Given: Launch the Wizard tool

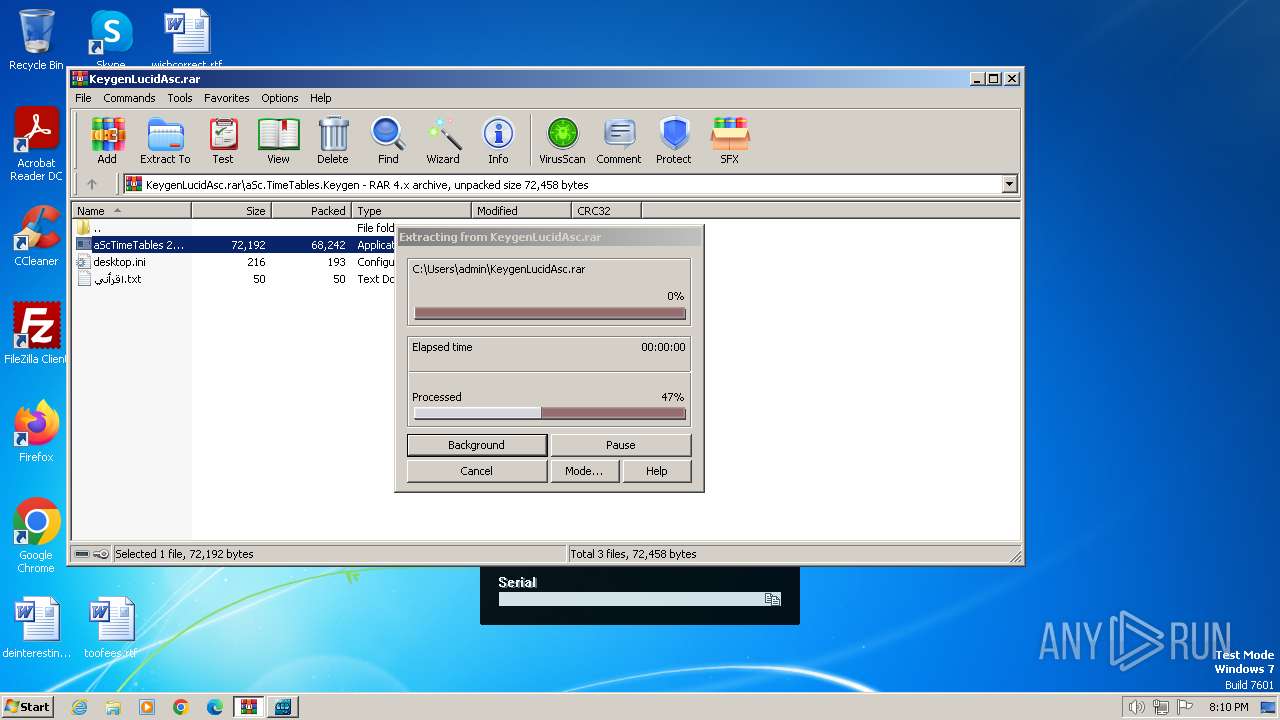Looking at the screenshot, I should [x=443, y=141].
